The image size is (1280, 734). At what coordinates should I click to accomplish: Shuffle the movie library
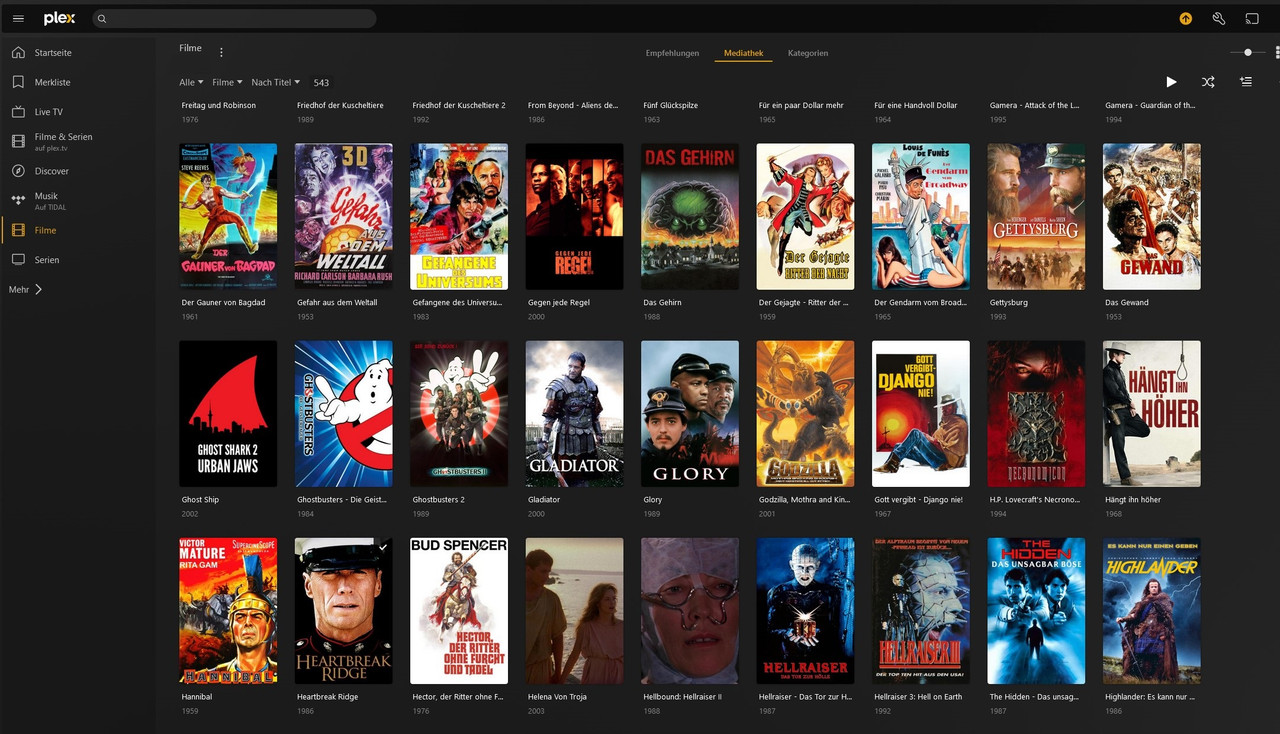pyautogui.click(x=1208, y=82)
